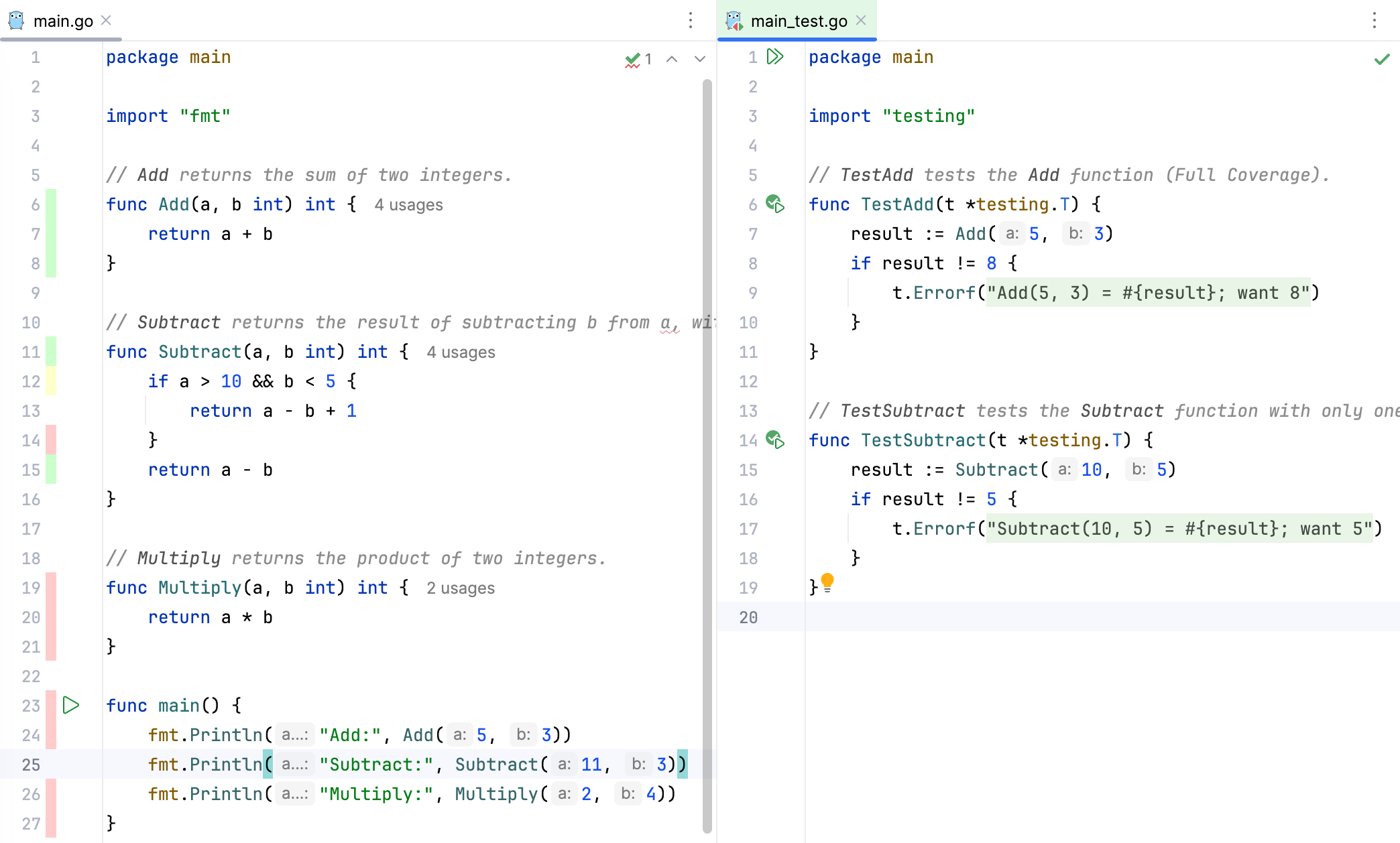Screen dimensions: 1400x843
Task: Click the gopher icon on the main.go tab
Action: (x=17, y=20)
